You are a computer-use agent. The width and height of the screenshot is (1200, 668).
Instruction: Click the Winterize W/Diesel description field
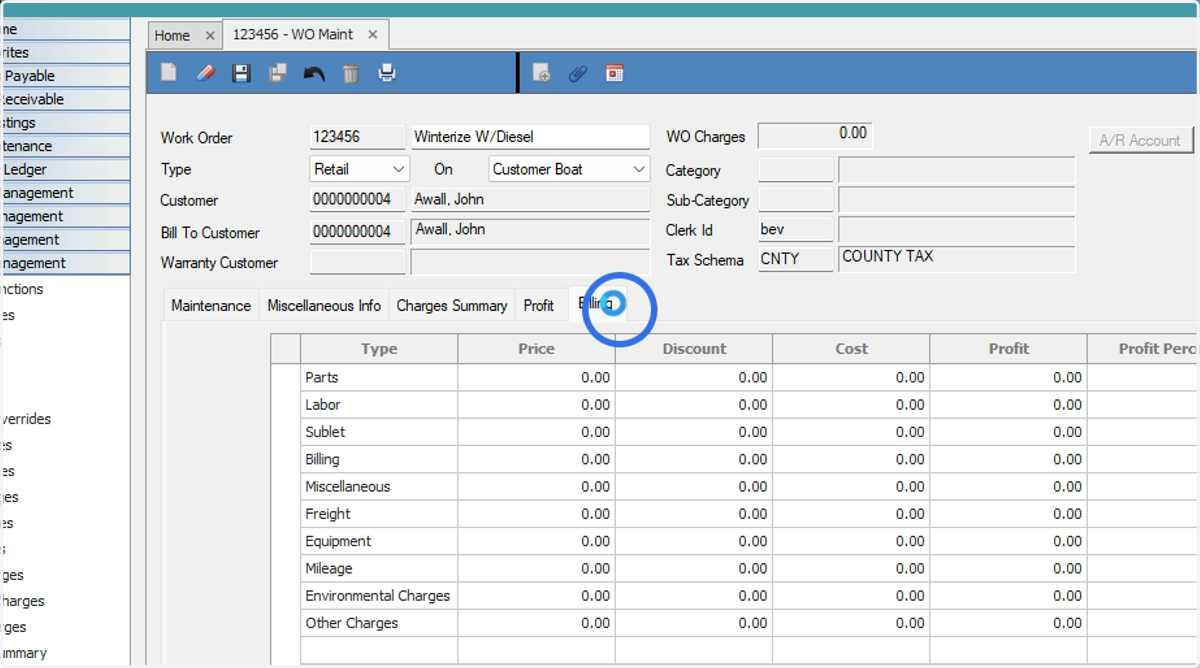530,137
